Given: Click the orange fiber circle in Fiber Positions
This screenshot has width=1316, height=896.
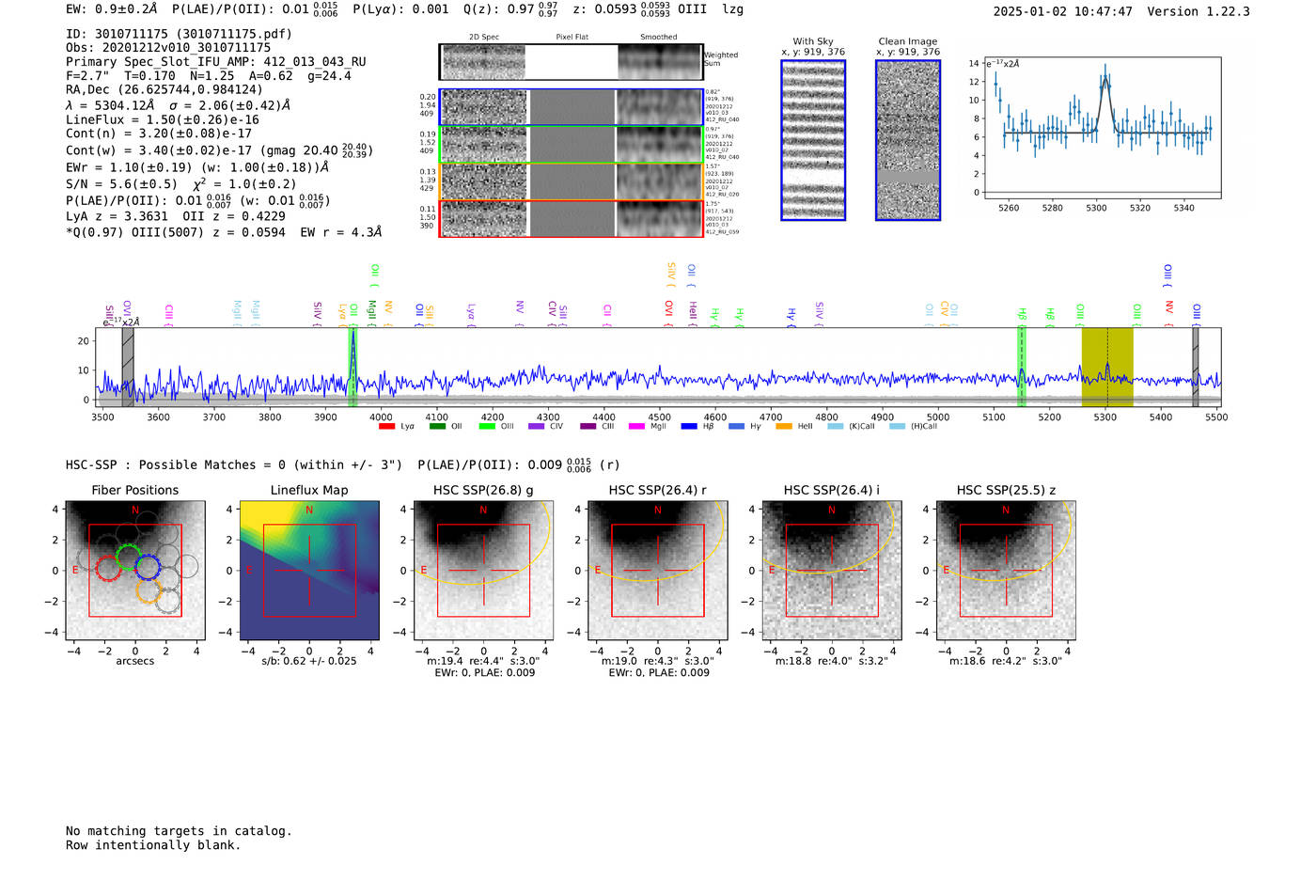Looking at the screenshot, I should pos(149,590).
